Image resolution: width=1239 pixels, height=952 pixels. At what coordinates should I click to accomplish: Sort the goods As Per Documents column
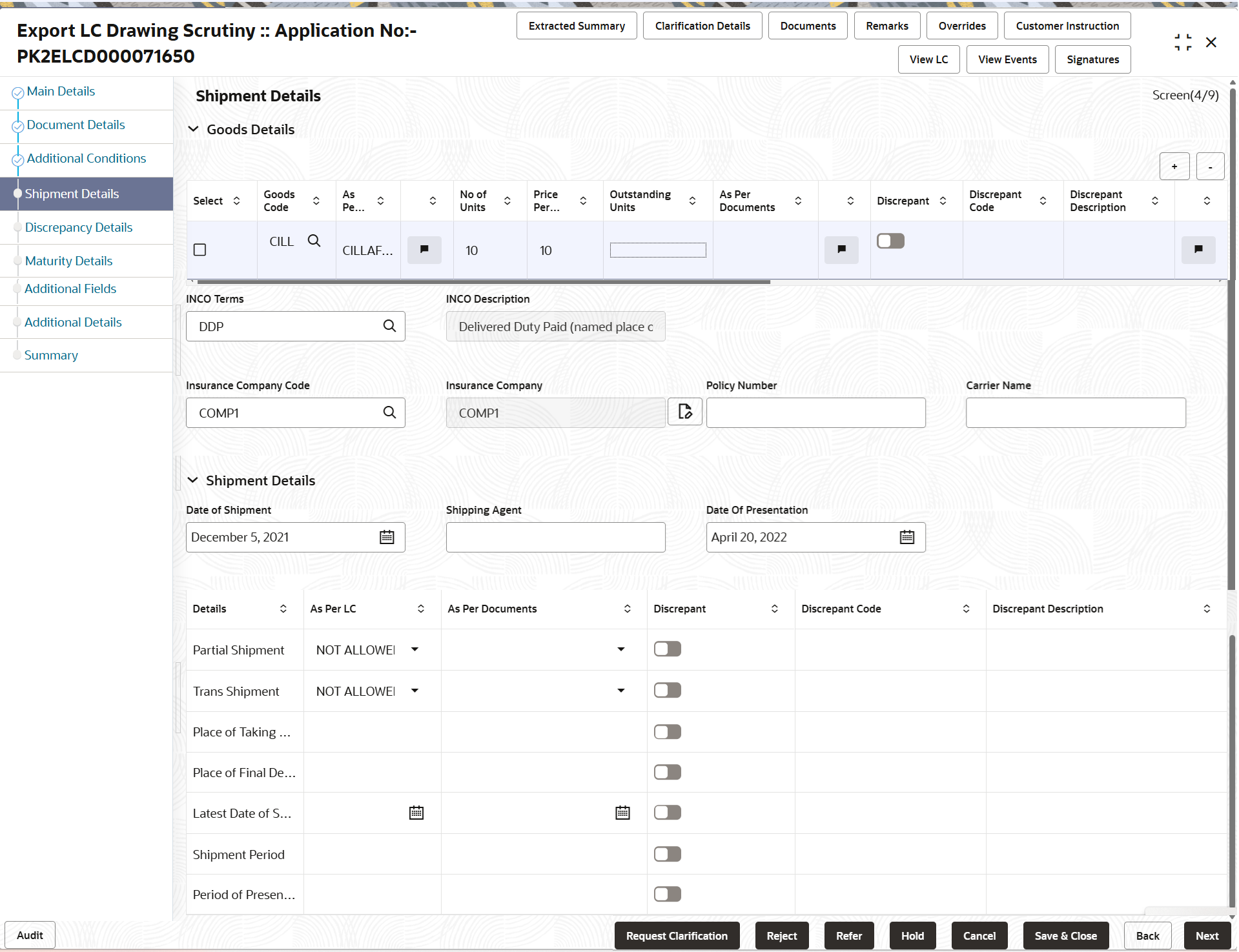pyautogui.click(x=799, y=201)
